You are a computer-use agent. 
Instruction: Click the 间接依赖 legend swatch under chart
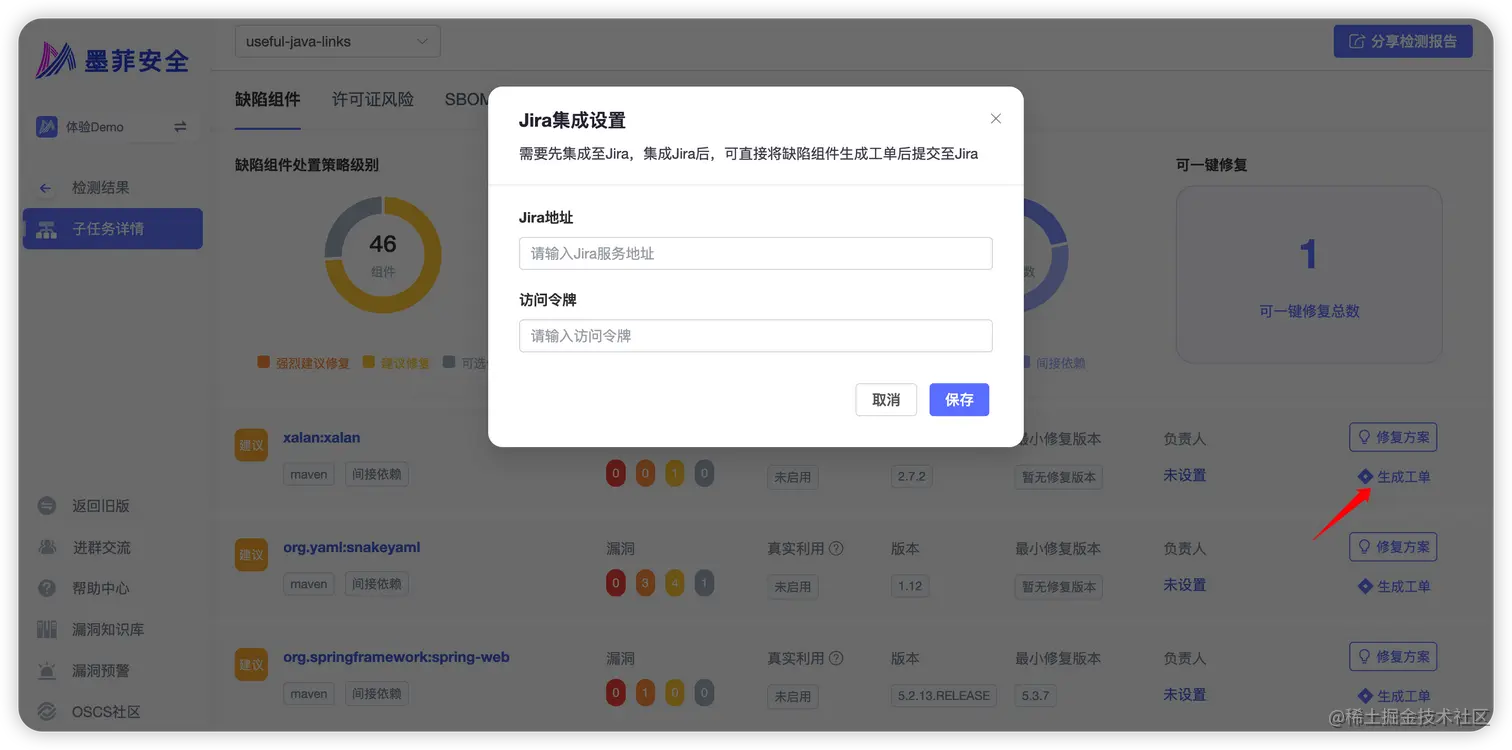click(x=1026, y=362)
